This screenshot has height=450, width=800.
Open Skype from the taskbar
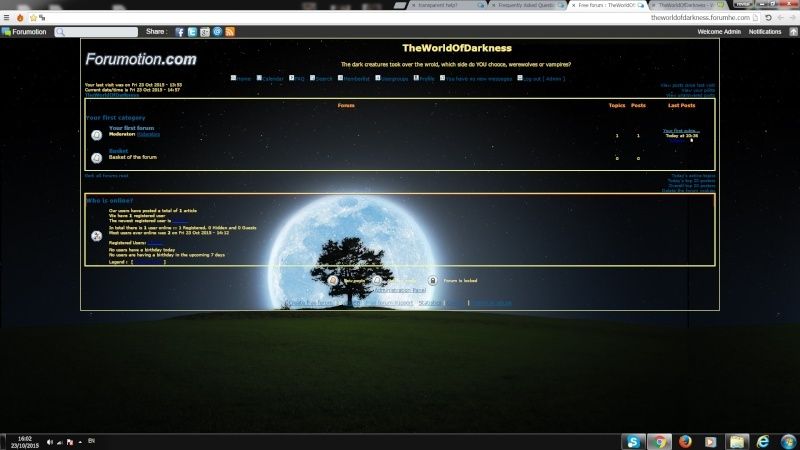click(x=633, y=441)
